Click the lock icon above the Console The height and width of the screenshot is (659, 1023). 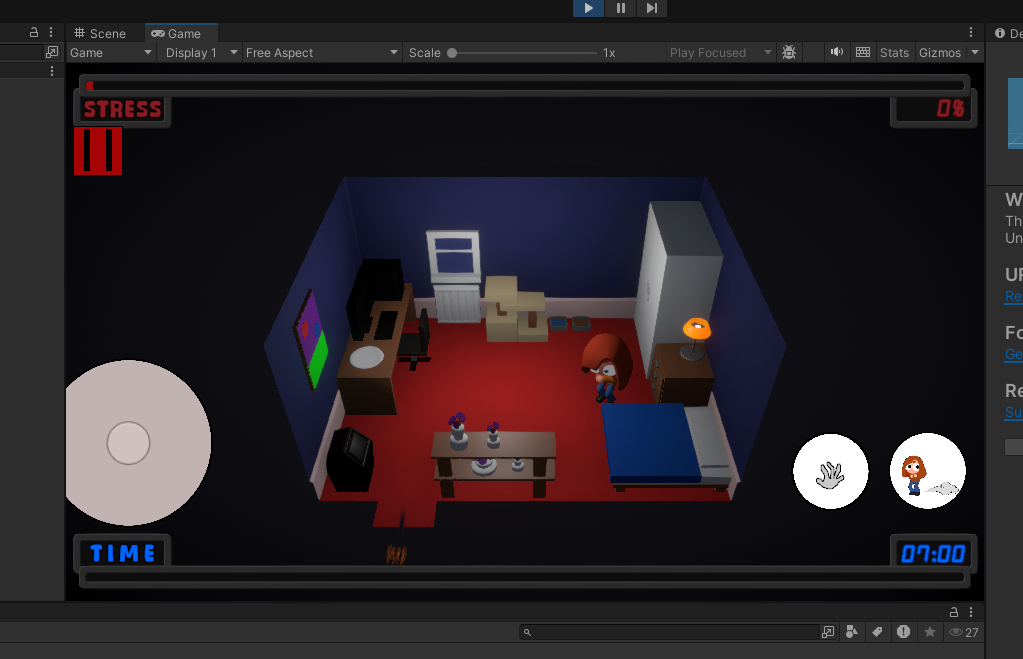952,611
